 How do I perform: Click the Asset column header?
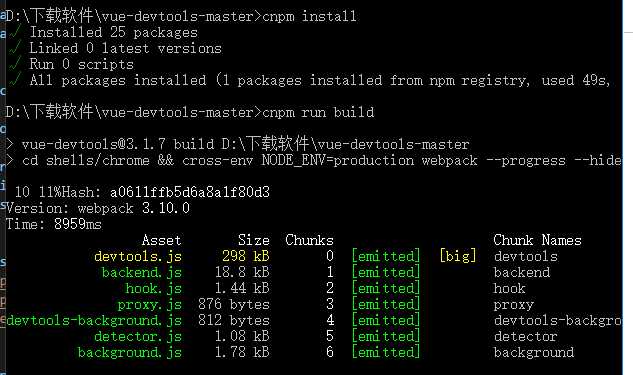click(x=161, y=240)
